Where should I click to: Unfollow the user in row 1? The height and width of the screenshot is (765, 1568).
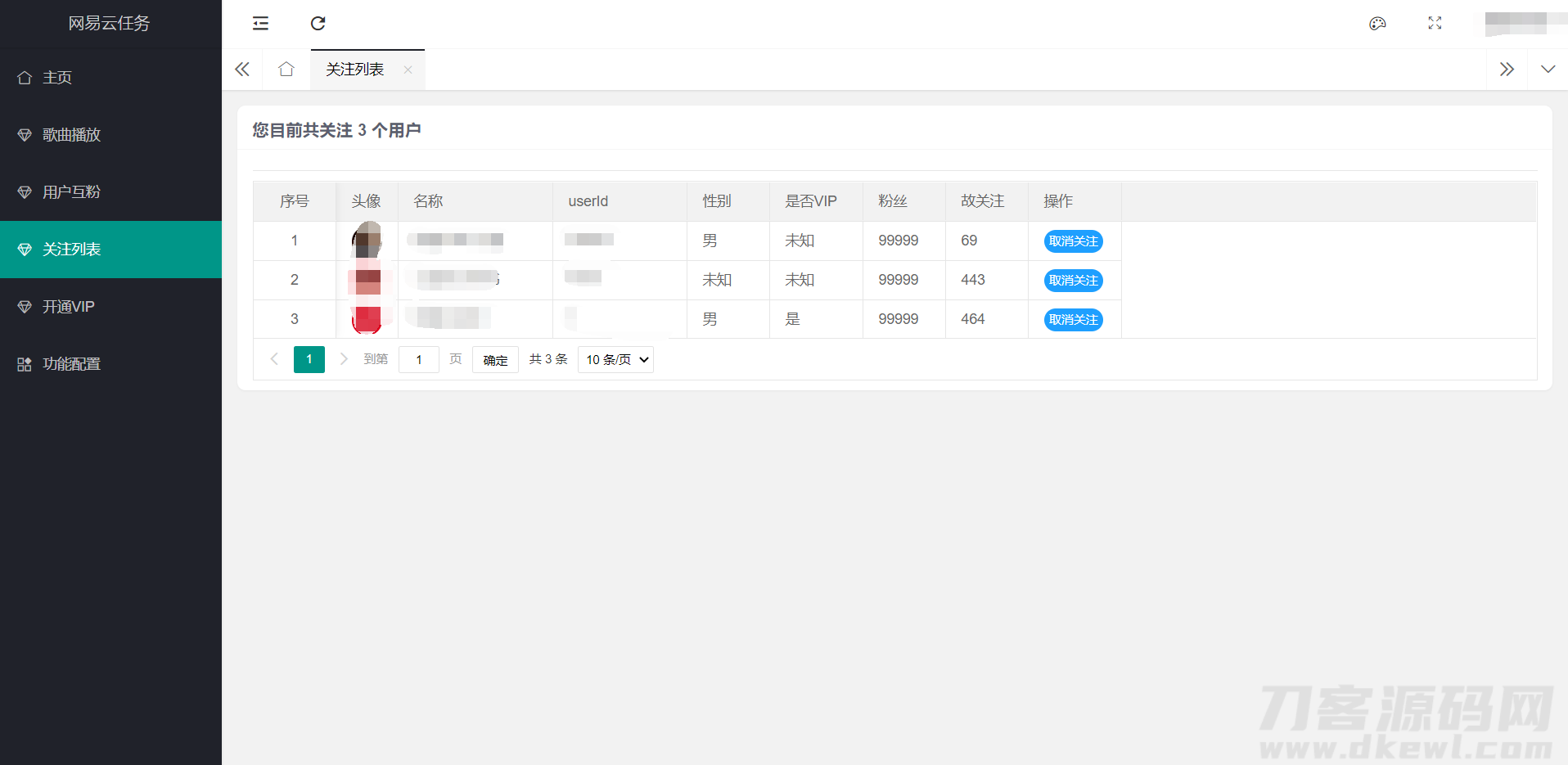pos(1073,241)
